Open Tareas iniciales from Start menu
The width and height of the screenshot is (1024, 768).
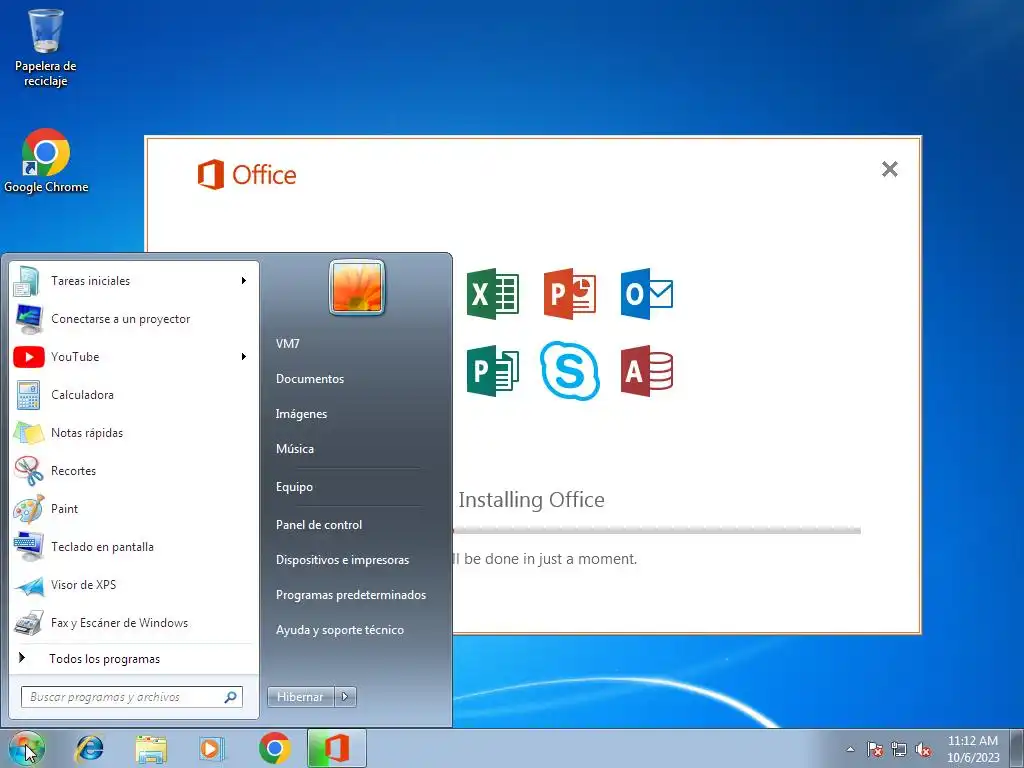pos(134,281)
